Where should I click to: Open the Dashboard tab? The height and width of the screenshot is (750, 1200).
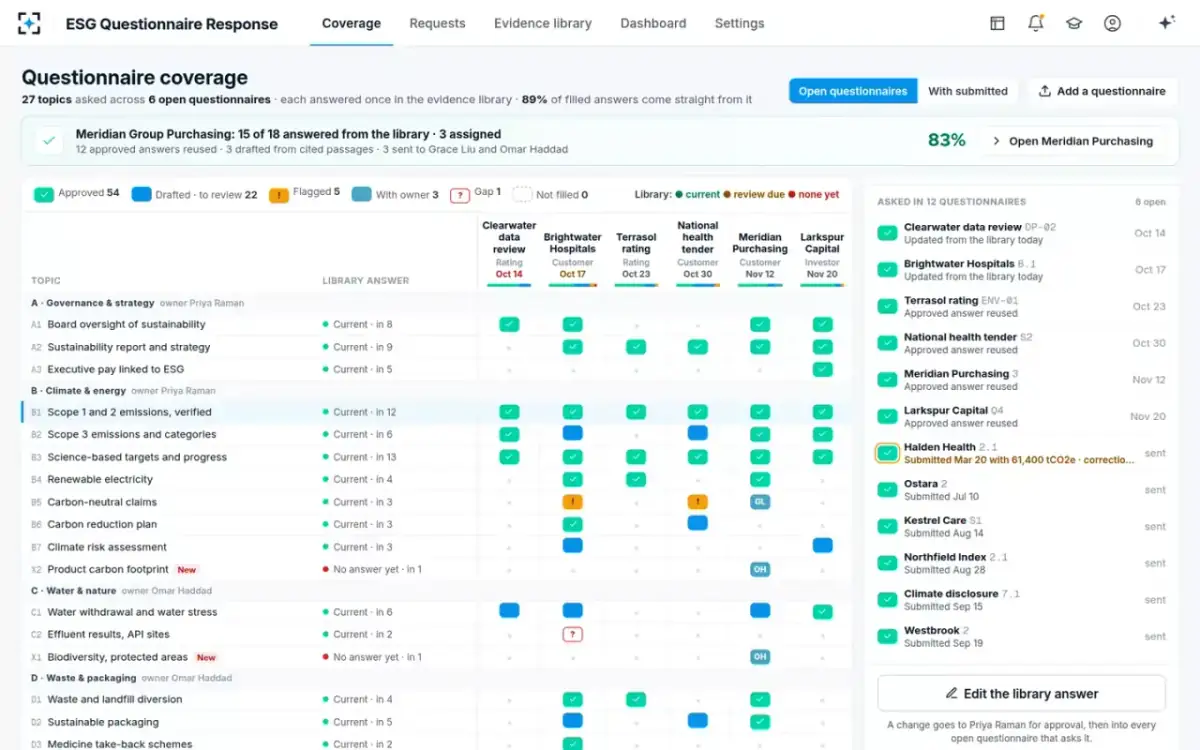[653, 23]
